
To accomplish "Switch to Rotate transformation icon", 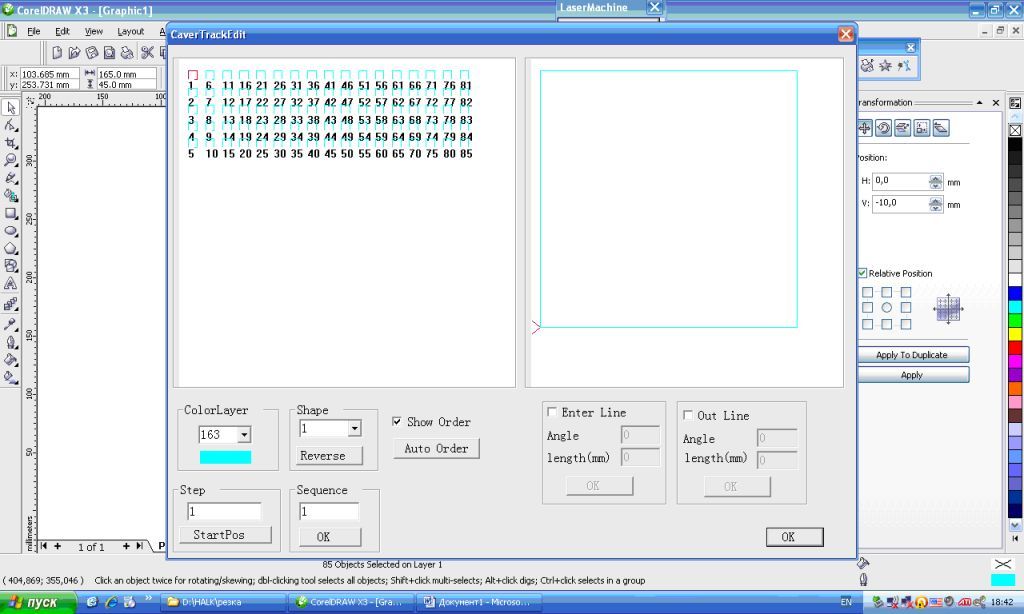I will pos(883,128).
